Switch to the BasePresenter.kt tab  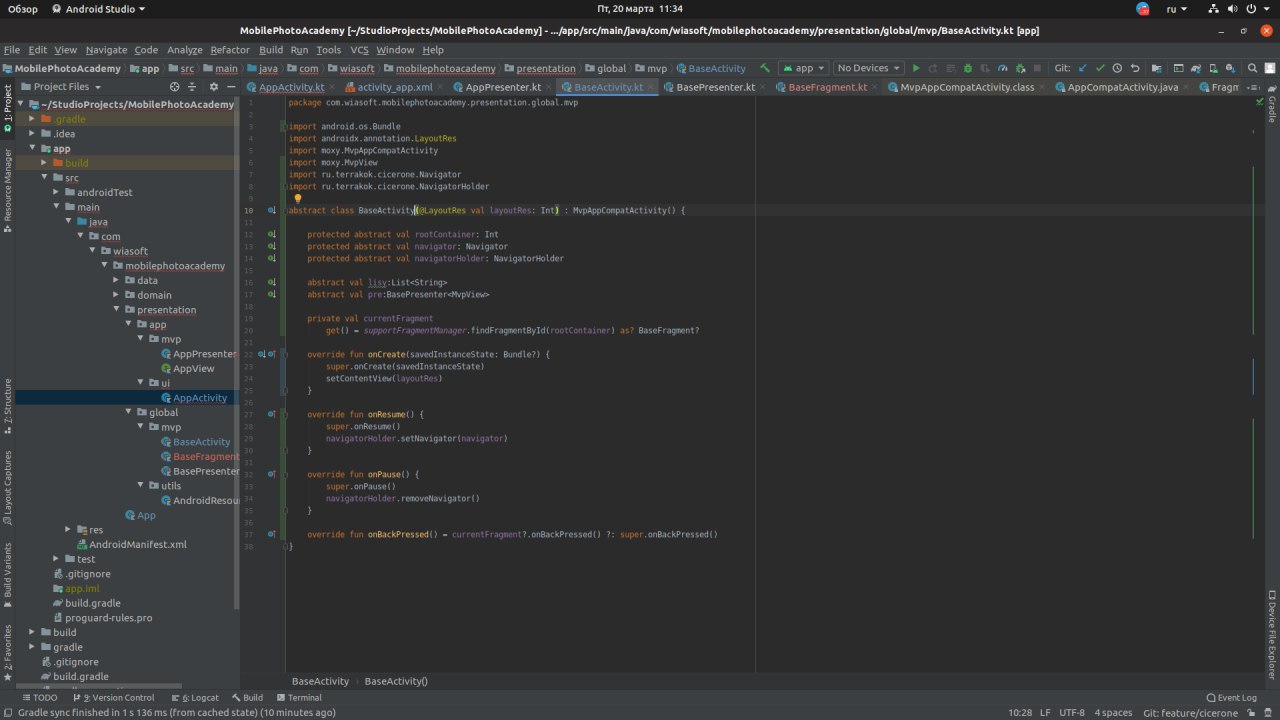pos(715,87)
